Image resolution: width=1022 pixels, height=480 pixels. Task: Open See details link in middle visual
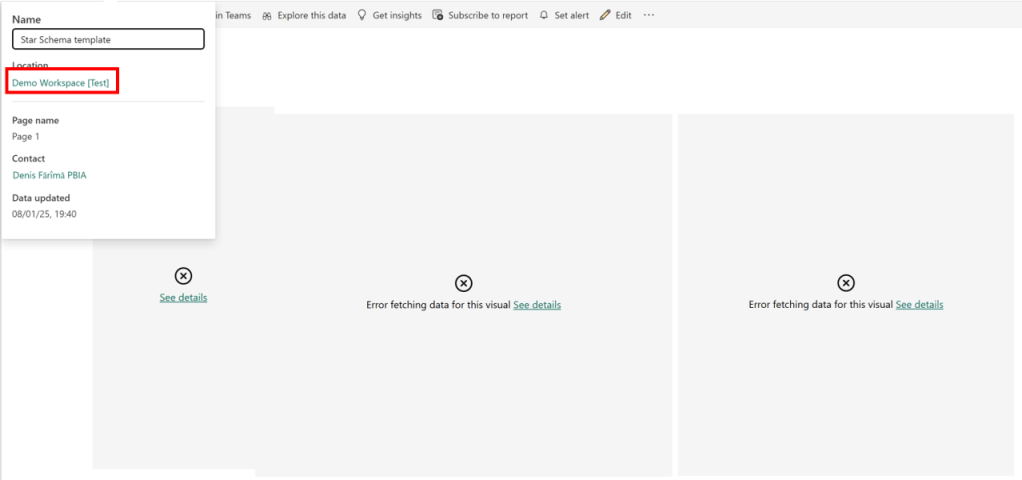(537, 305)
